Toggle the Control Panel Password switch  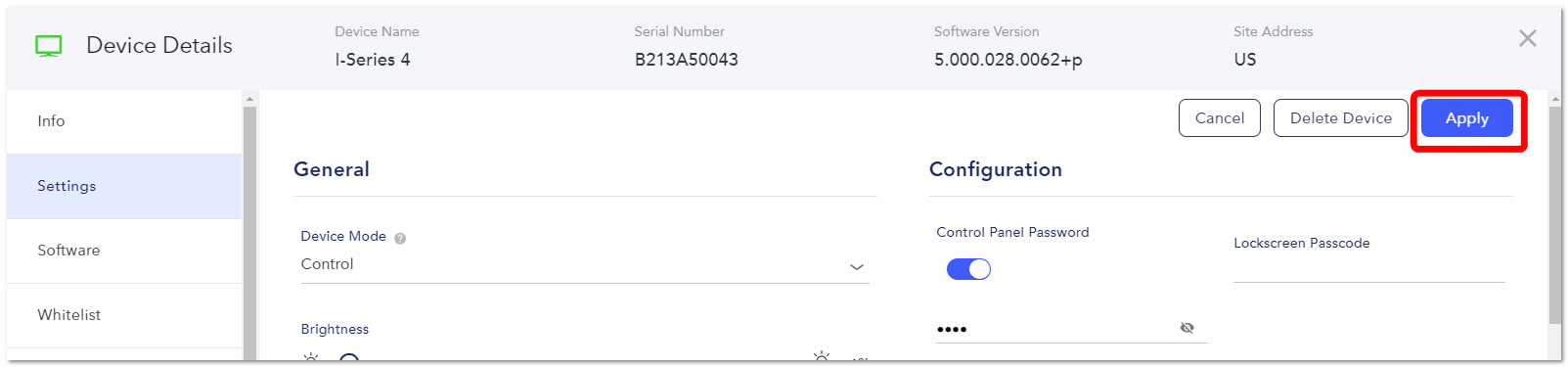coord(968,269)
